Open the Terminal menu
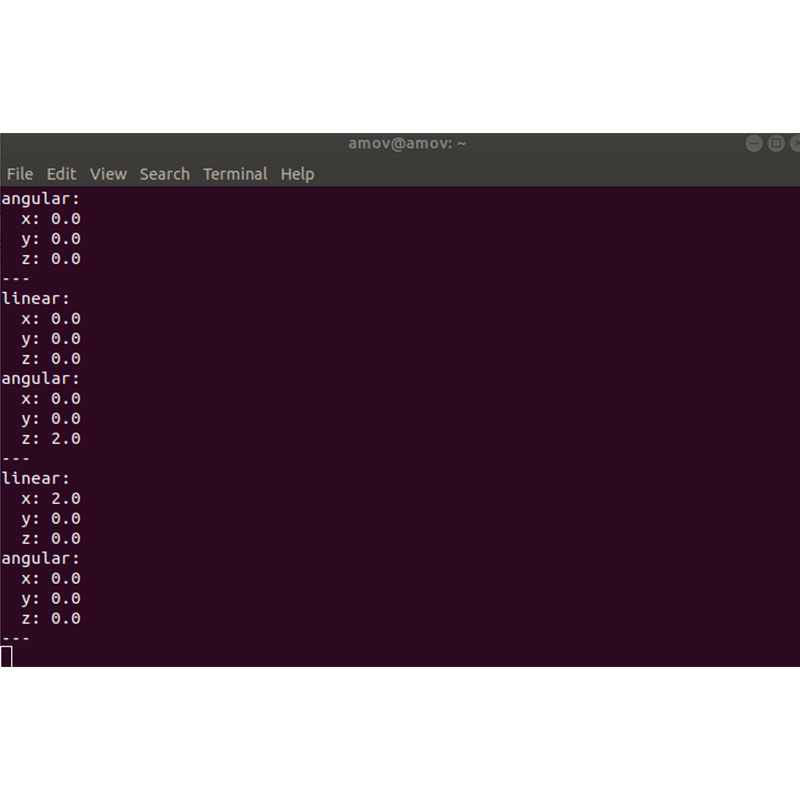Image resolution: width=800 pixels, height=800 pixels. click(x=235, y=174)
